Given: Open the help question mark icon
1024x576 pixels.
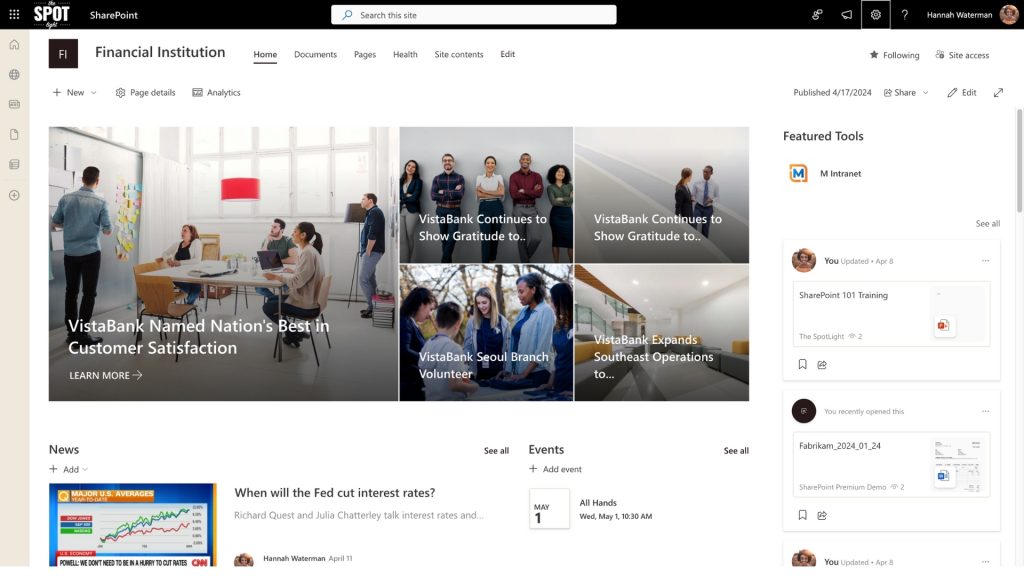Looking at the screenshot, I should pos(904,15).
